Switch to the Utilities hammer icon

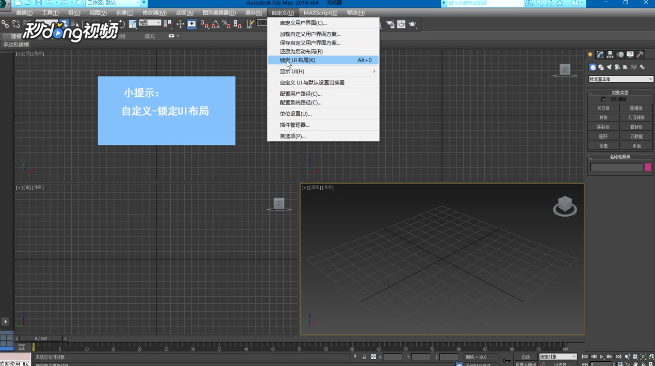pyautogui.click(x=640, y=54)
